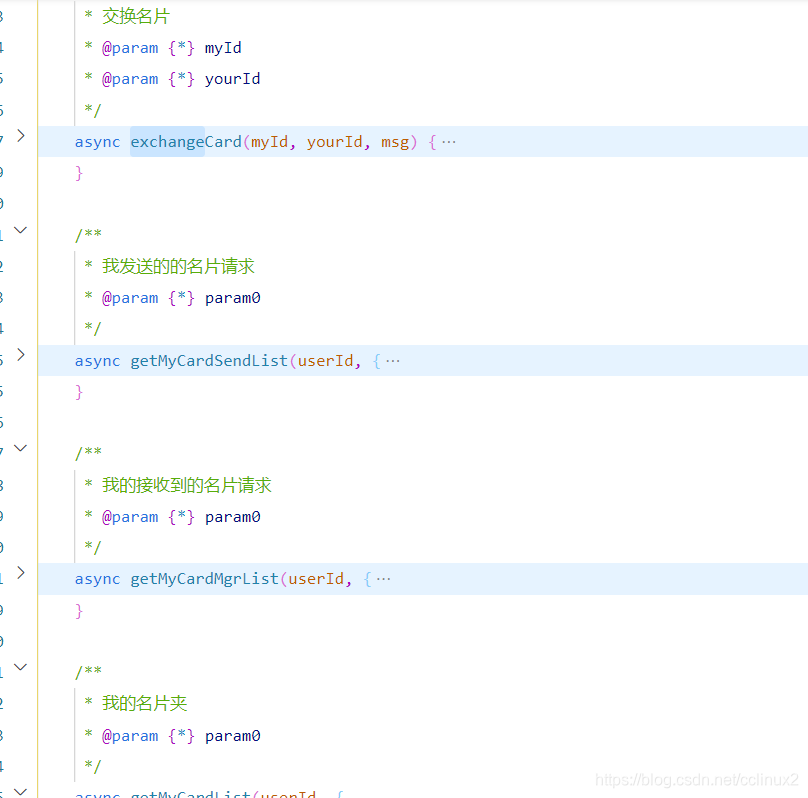Click userId parameter of getMyCardMgrList
Screen dimensions: 808x798
click(x=316, y=579)
